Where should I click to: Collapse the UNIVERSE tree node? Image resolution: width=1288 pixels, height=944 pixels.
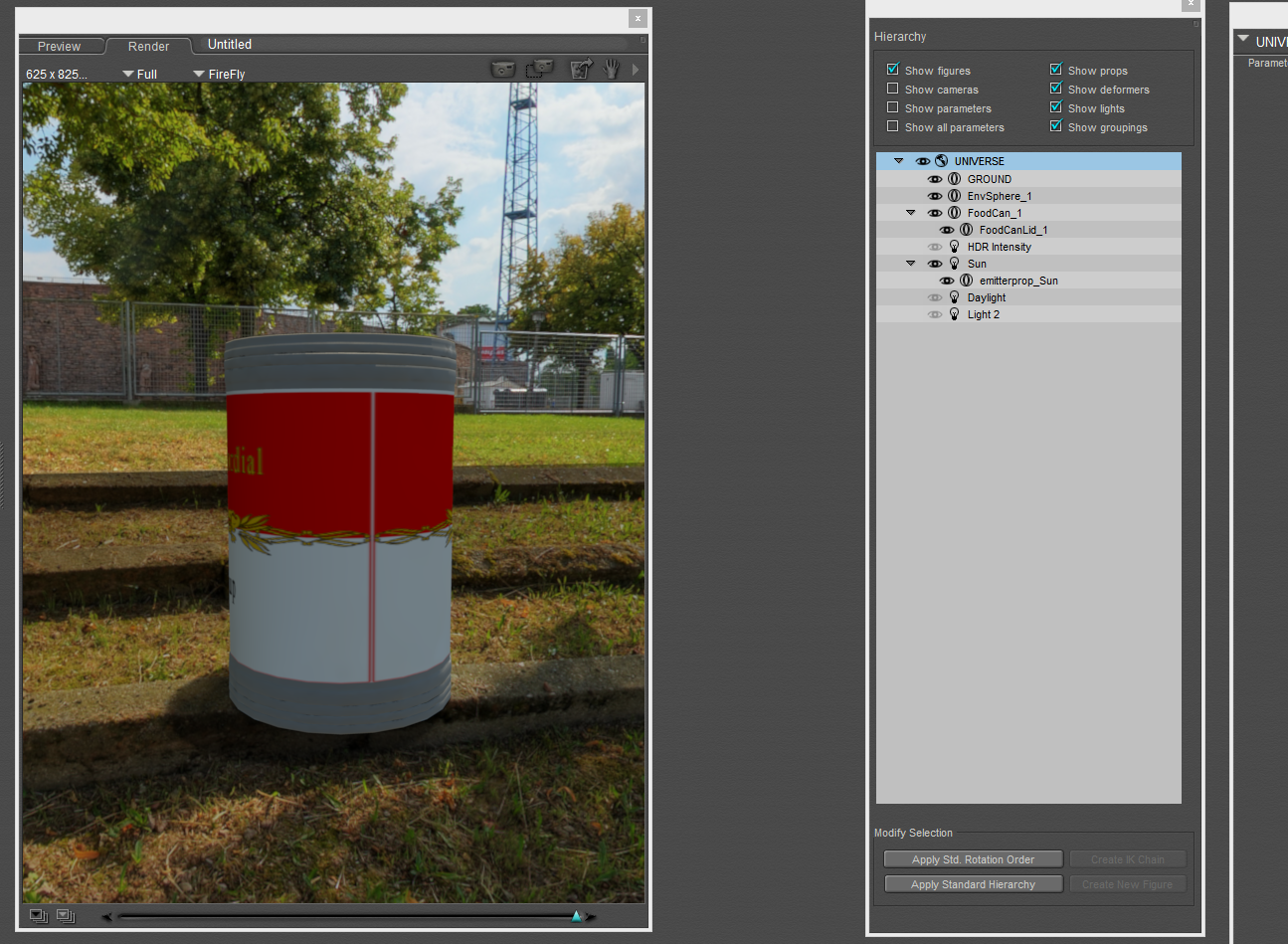coord(899,161)
